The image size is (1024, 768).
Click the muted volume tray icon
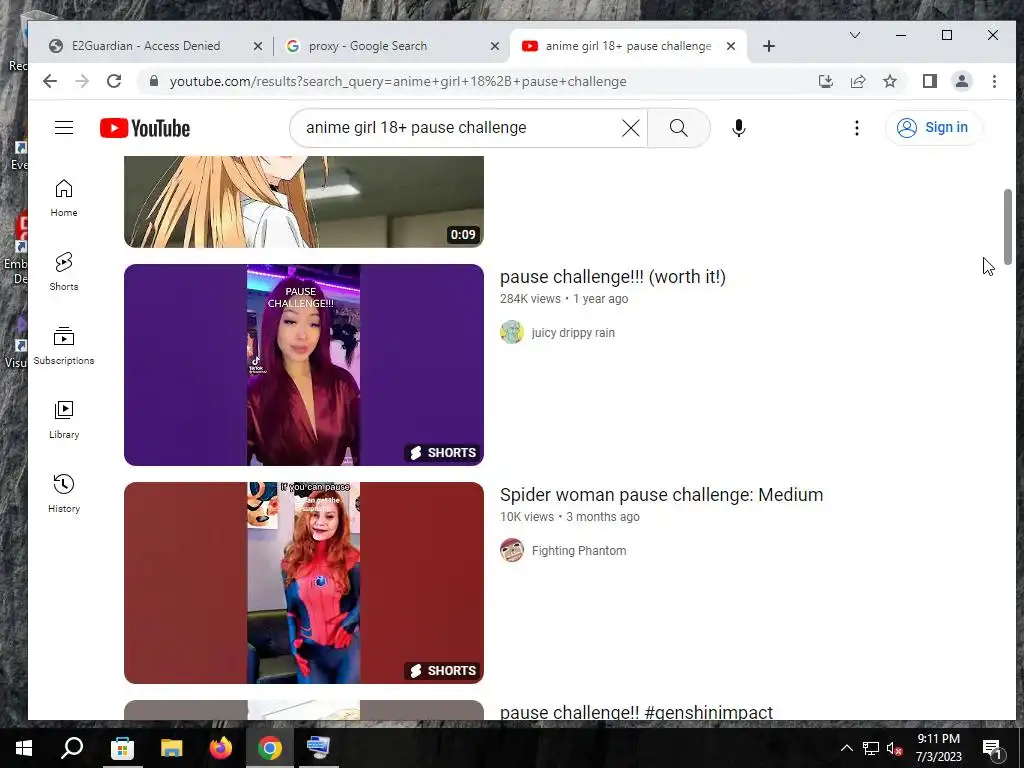(x=895, y=748)
